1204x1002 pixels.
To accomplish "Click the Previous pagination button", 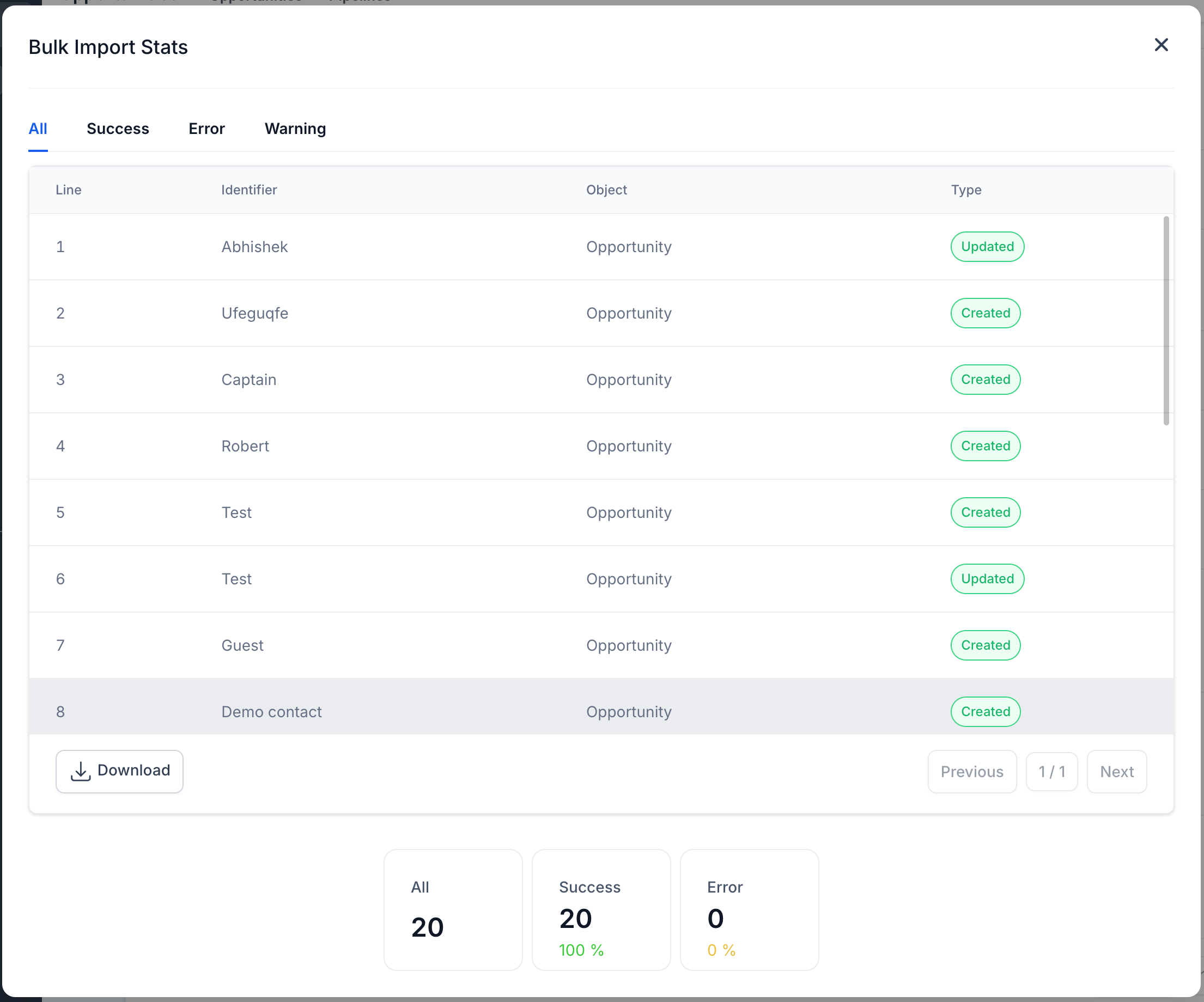I will [971, 772].
